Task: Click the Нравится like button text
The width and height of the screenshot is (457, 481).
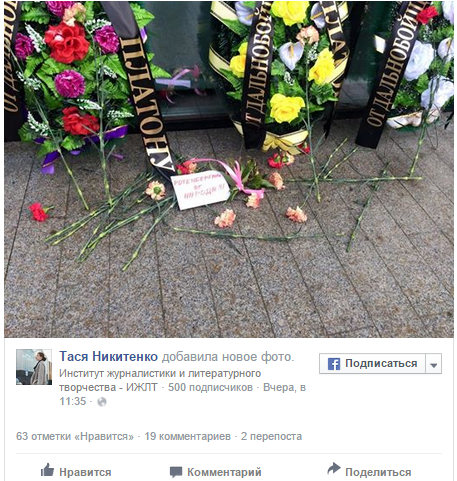Action: (85, 472)
